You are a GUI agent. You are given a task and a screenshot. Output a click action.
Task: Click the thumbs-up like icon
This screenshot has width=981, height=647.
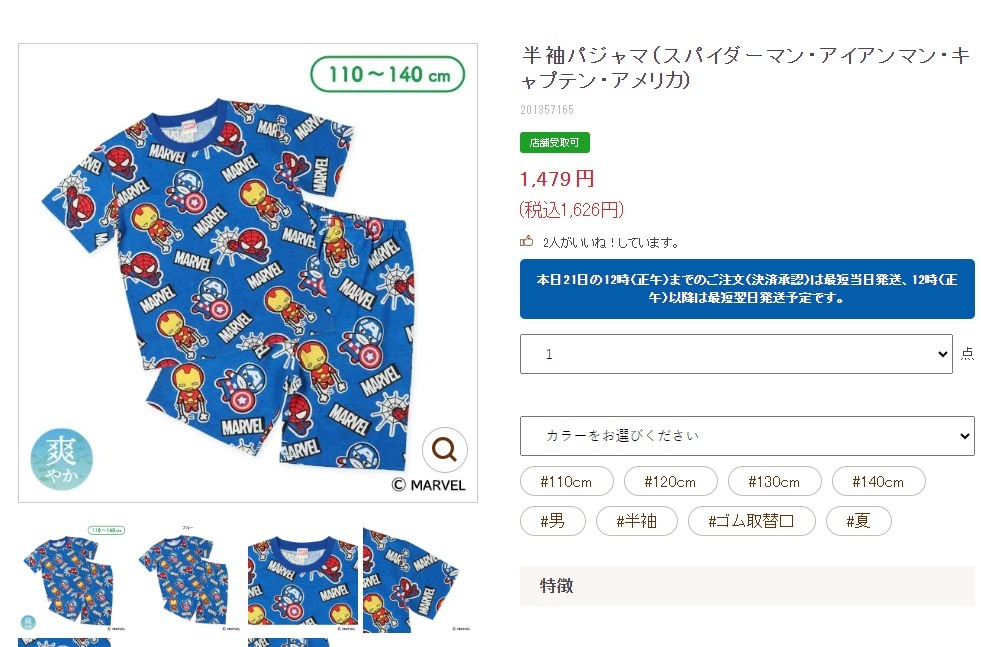point(527,242)
